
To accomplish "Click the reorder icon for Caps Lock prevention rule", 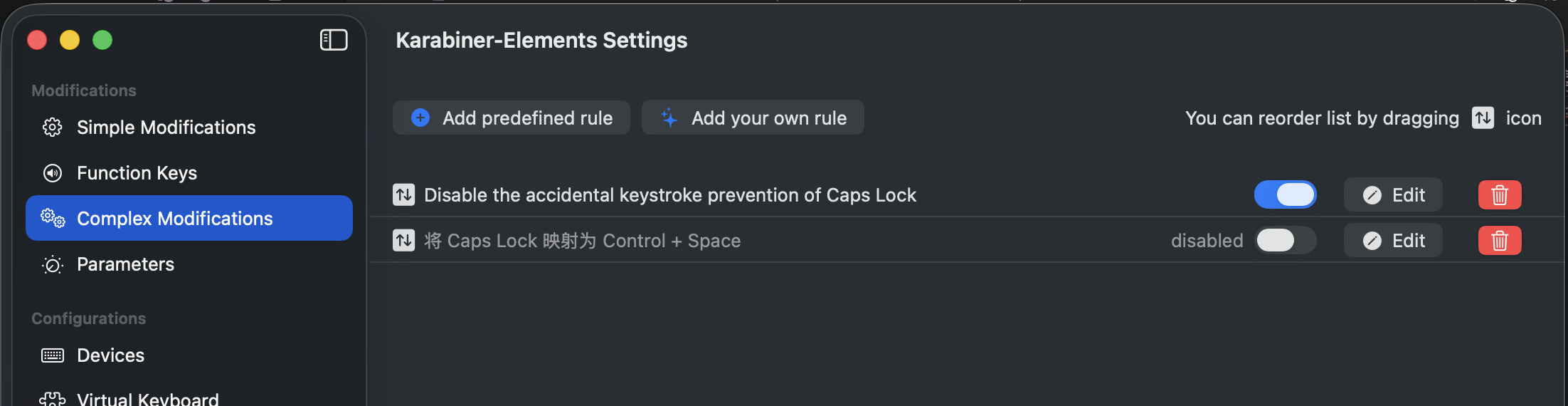I will coord(404,194).
